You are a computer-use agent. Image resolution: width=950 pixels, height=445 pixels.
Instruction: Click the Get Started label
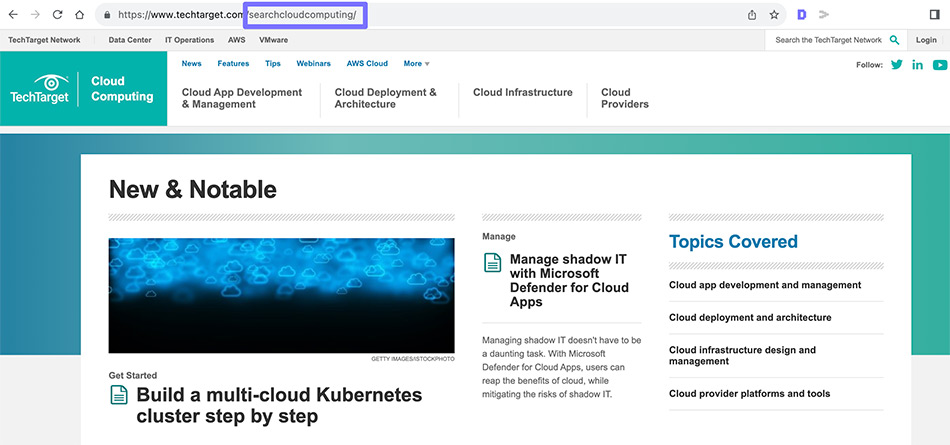click(x=133, y=375)
